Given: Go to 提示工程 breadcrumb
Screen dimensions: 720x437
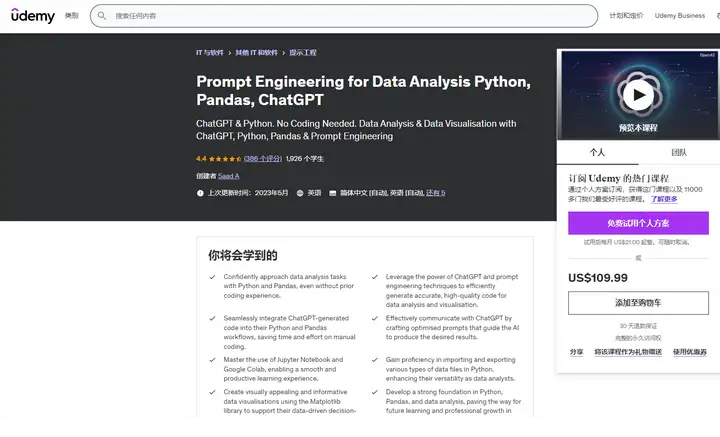Looking at the screenshot, I should pos(303,53).
